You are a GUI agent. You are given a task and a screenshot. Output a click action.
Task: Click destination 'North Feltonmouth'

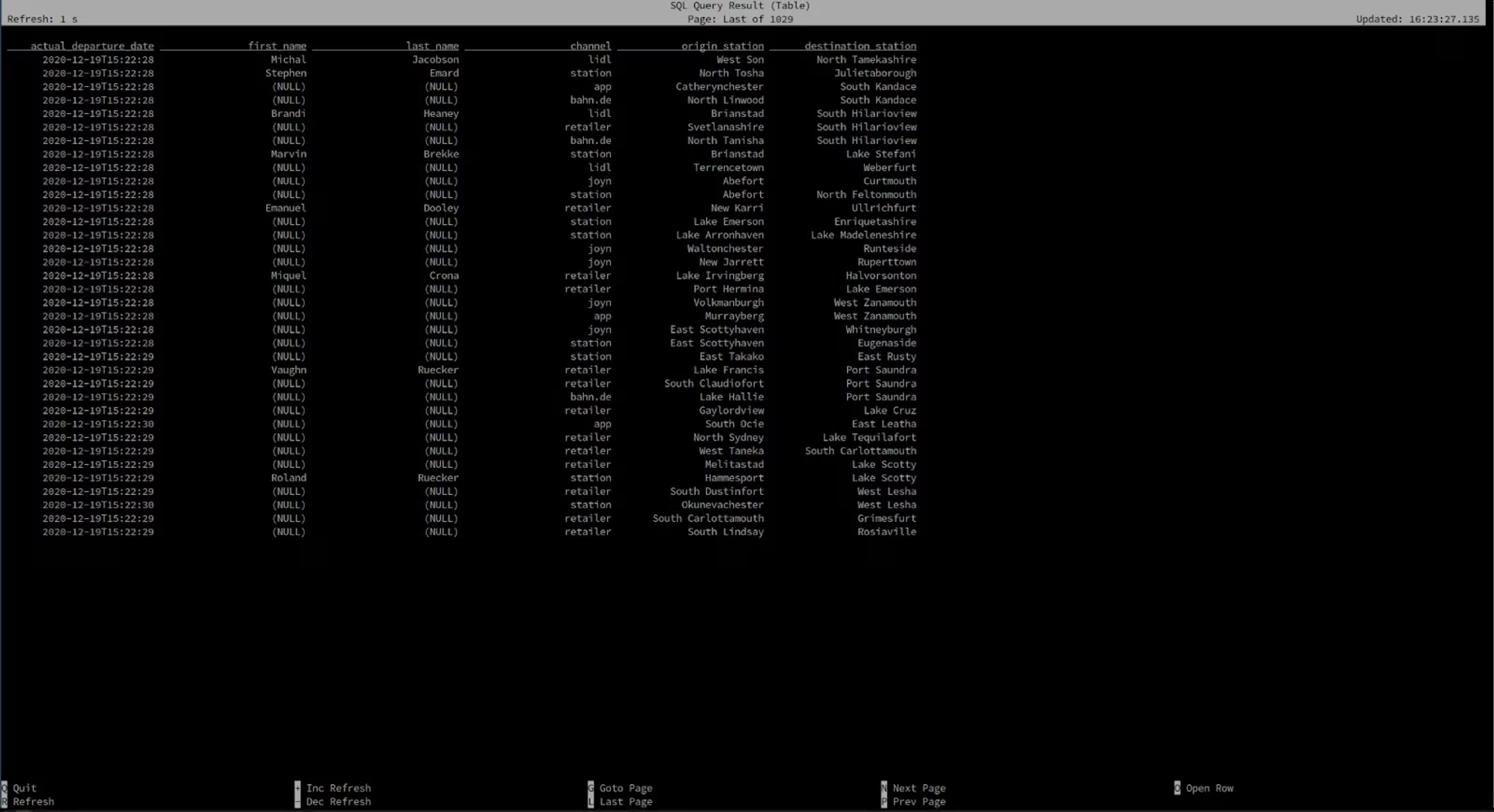click(x=866, y=195)
